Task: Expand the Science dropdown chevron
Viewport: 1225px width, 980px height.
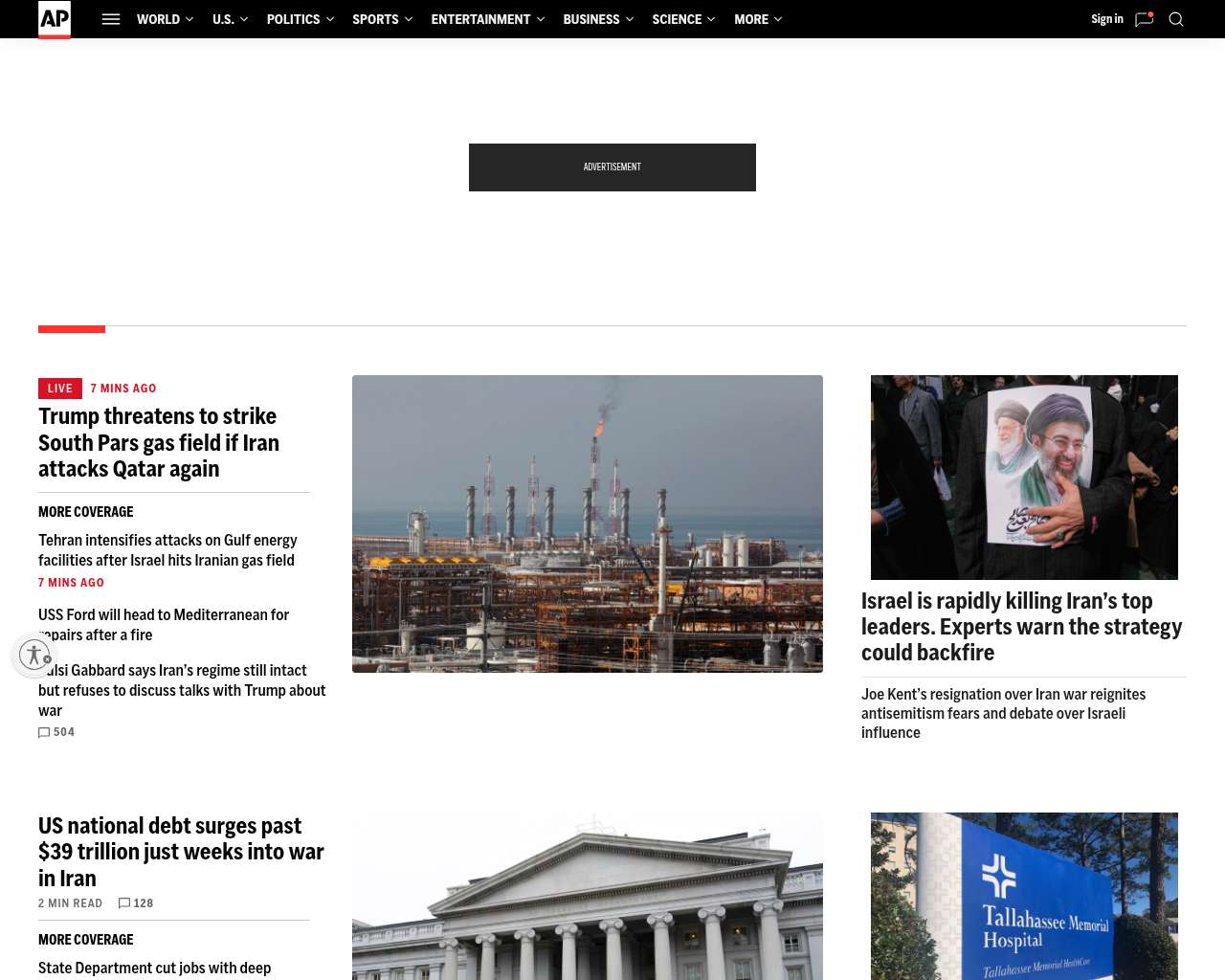Action: point(711,19)
